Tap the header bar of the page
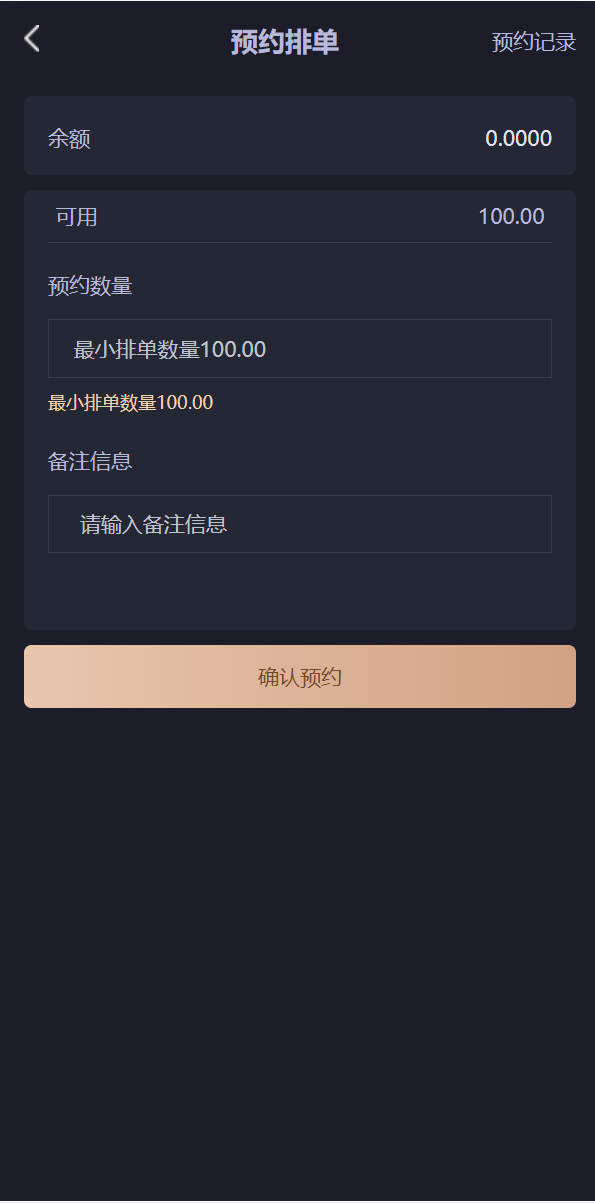The image size is (595, 1203). (x=297, y=42)
